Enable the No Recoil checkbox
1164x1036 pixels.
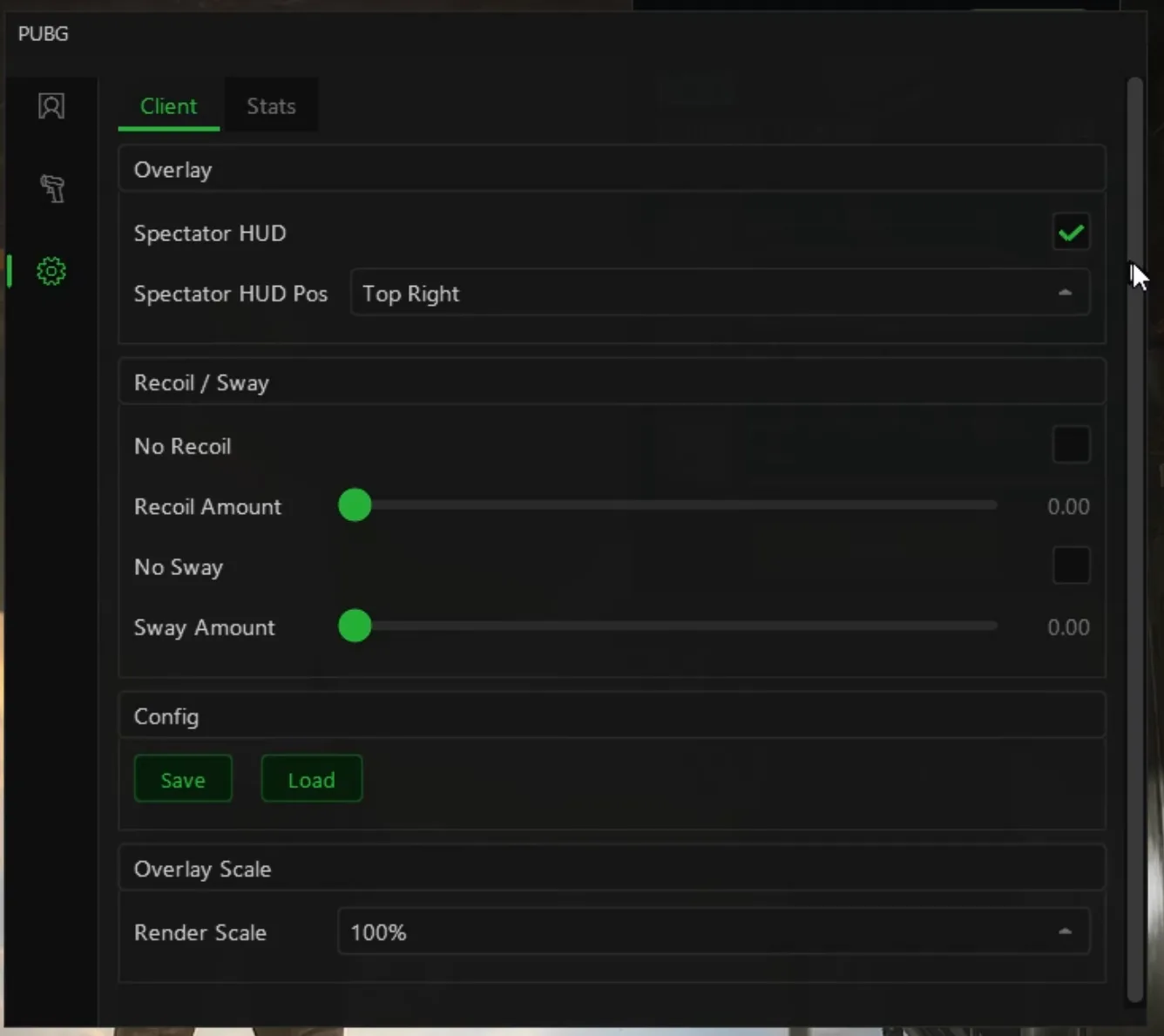1071,444
